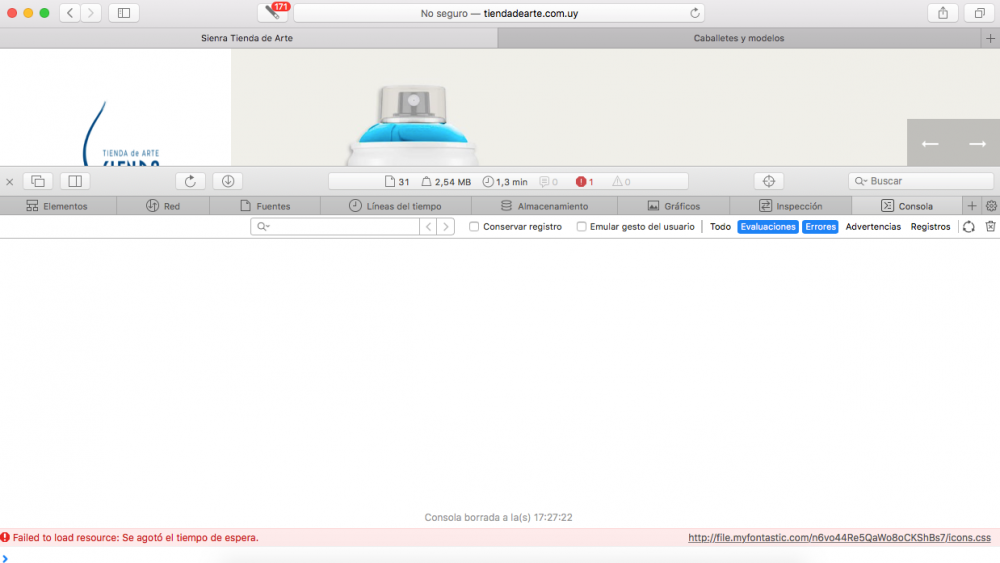Go to next slide arrow on page
This screenshot has width=1000, height=563.
click(977, 143)
